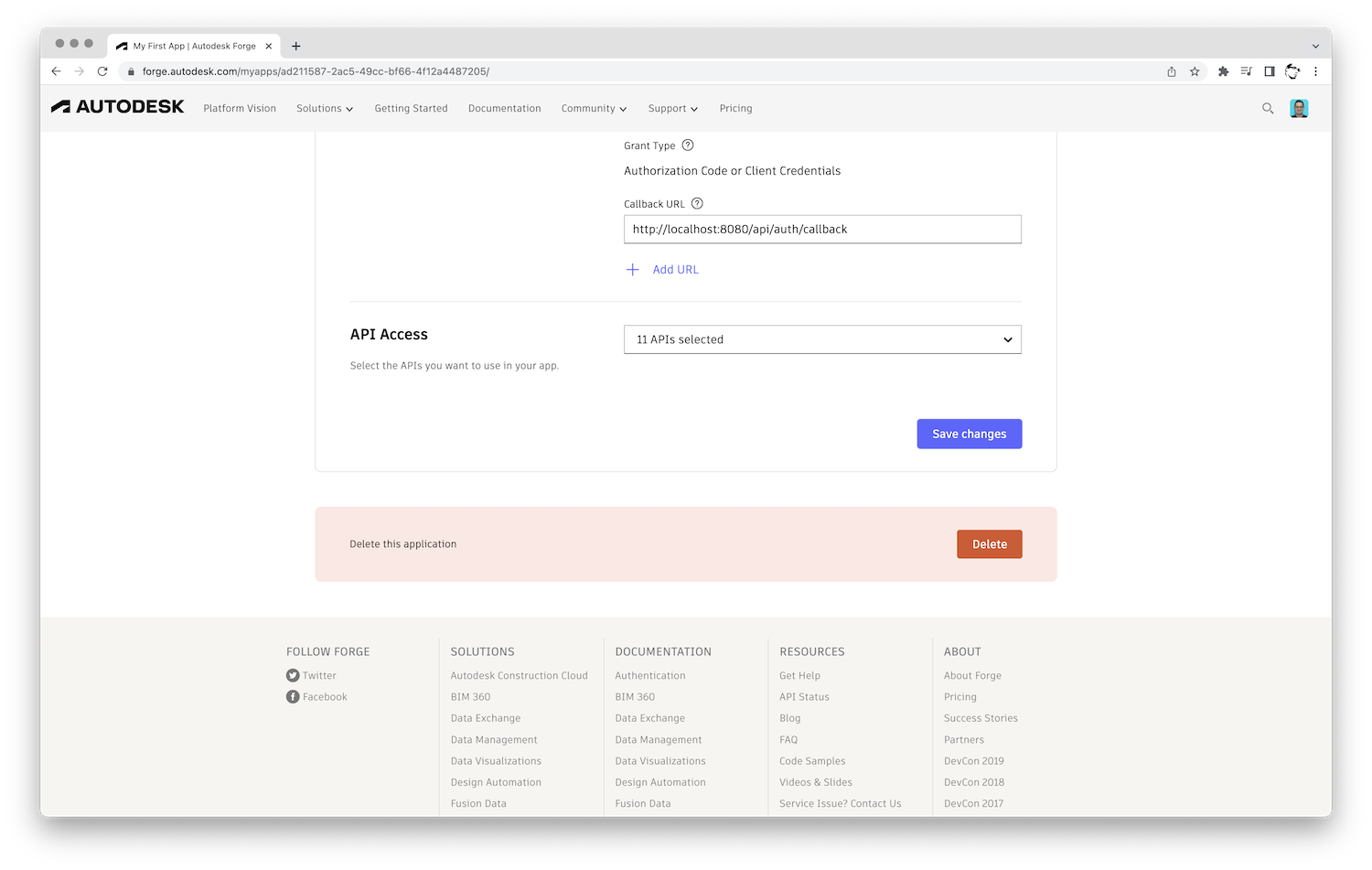
Task: Open DevCon 2019 link
Action: pyautogui.click(x=973, y=760)
